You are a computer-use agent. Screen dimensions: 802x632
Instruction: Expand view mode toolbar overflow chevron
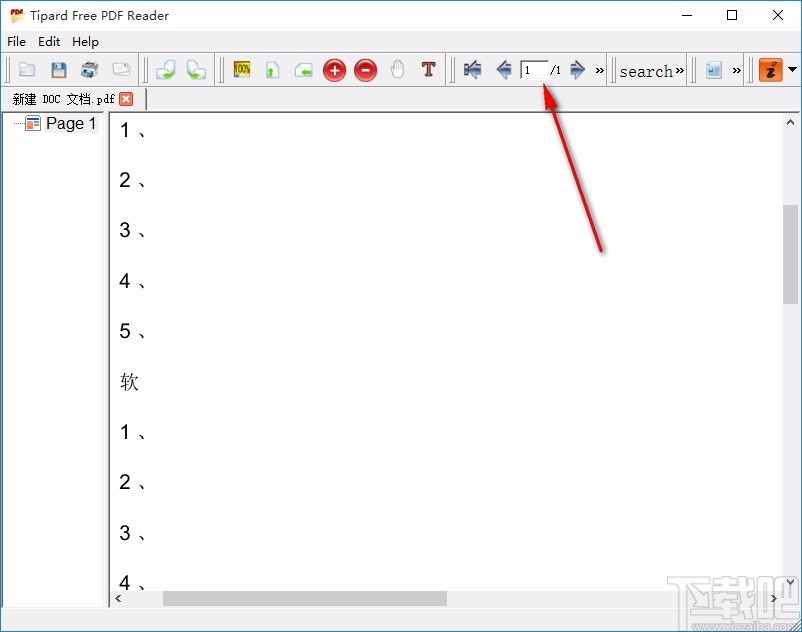point(737,70)
